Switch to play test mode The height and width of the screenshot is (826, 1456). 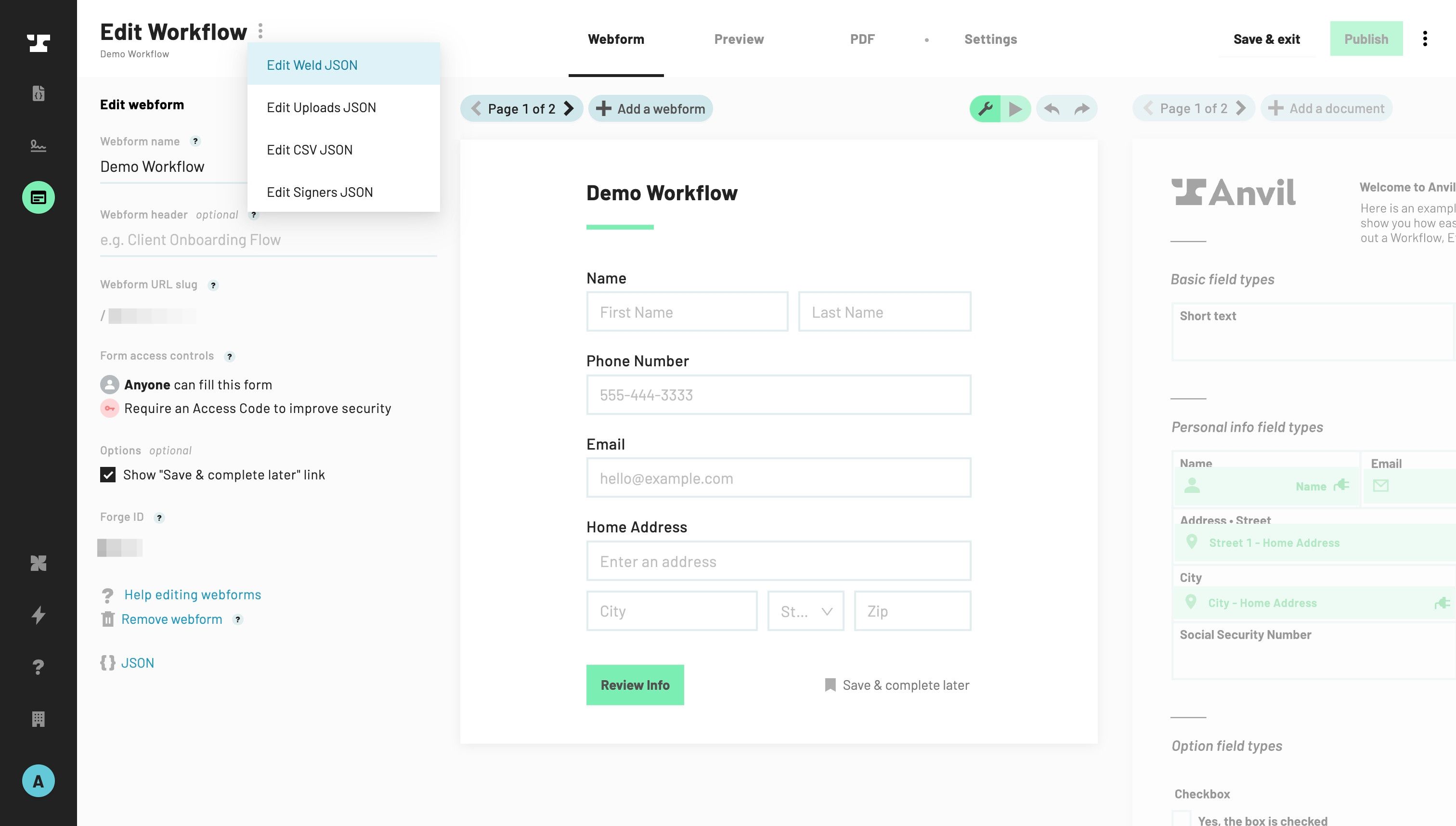tap(1015, 108)
